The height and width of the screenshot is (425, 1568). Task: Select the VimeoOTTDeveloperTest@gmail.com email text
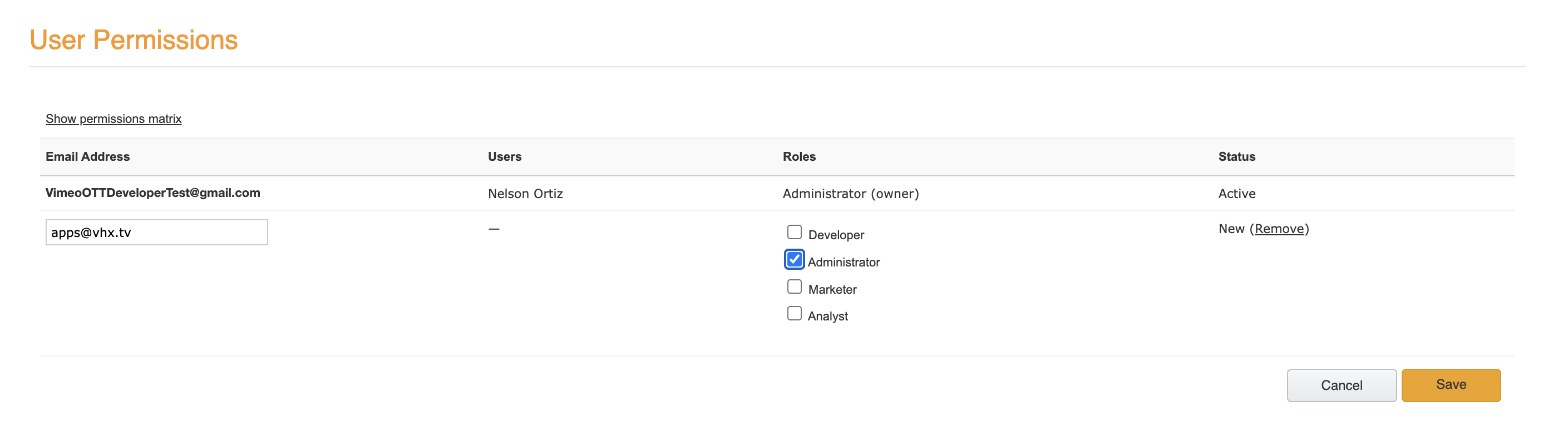[x=153, y=193]
